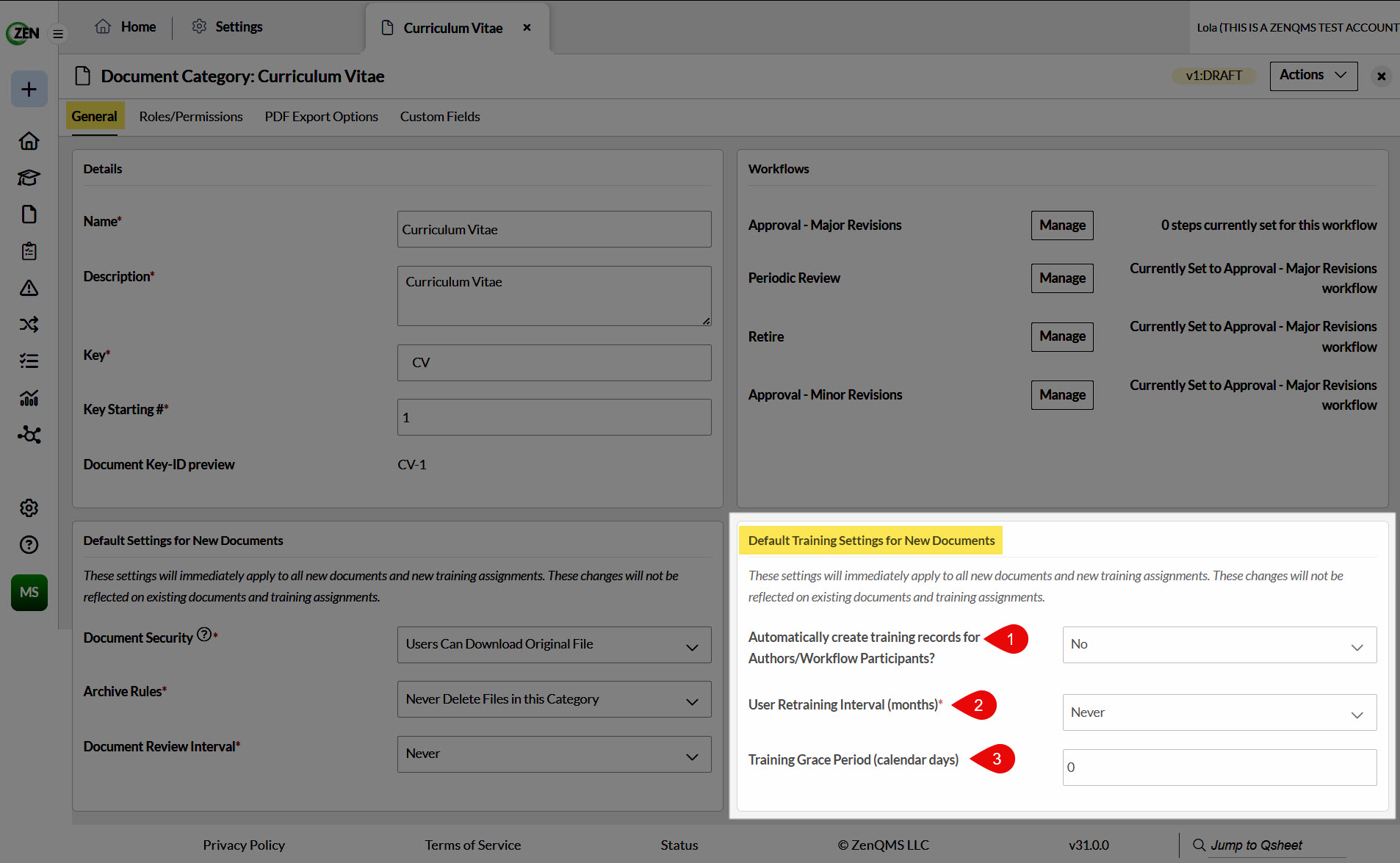This screenshot has height=863, width=1400.
Task: Click the Description text area
Action: pos(554,296)
